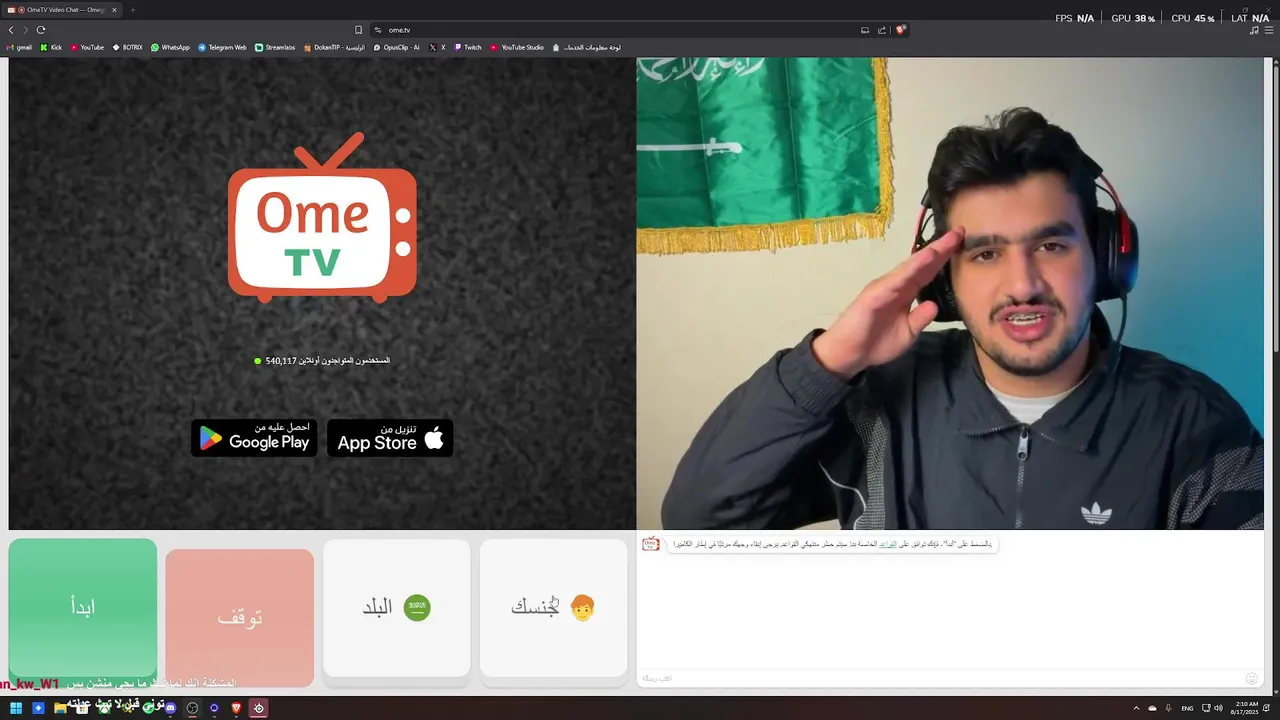The width and height of the screenshot is (1280, 720).
Task: Open the YouTube bookmark
Action: (87, 47)
